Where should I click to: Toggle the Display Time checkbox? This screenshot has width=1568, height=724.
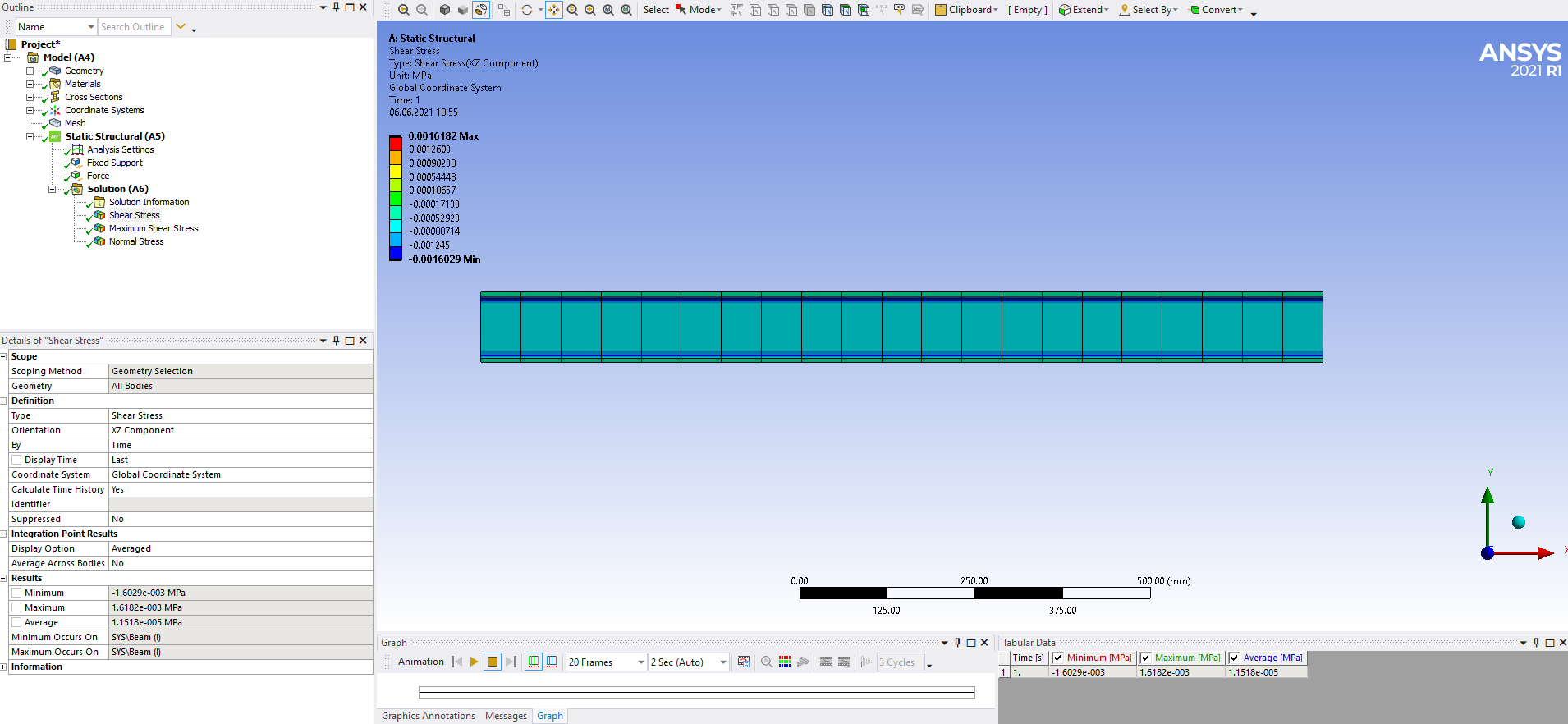click(x=16, y=460)
